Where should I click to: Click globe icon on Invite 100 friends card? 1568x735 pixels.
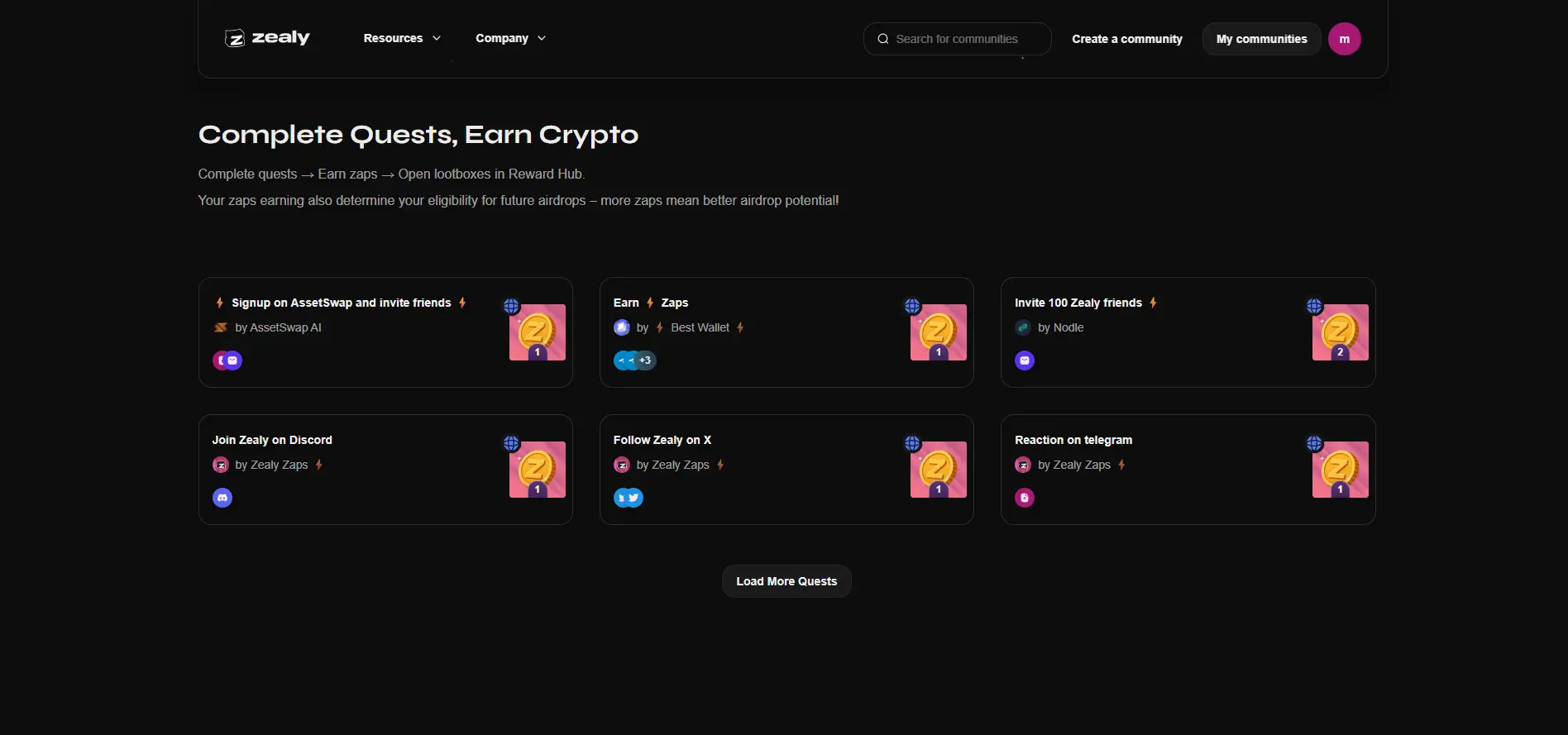tap(1314, 306)
